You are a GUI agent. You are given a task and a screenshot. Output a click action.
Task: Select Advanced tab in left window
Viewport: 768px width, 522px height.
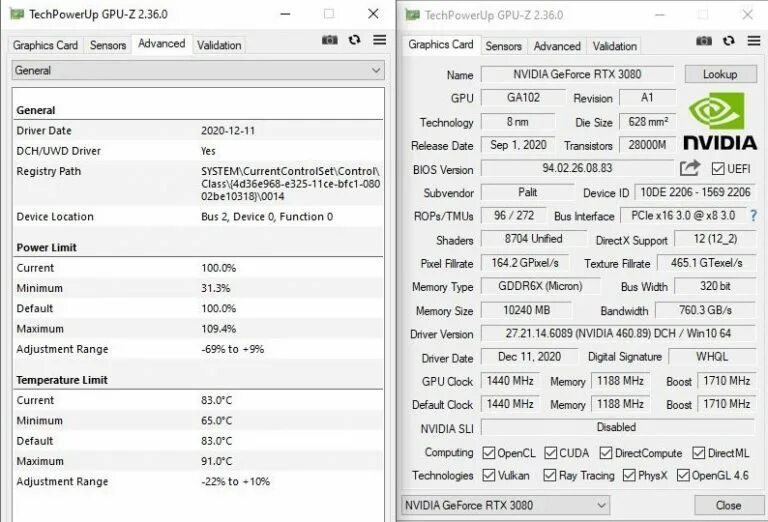tap(162, 44)
